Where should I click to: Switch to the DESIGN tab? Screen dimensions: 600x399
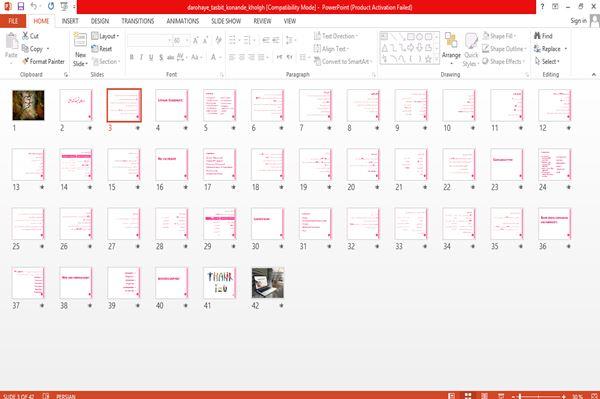tap(100, 21)
